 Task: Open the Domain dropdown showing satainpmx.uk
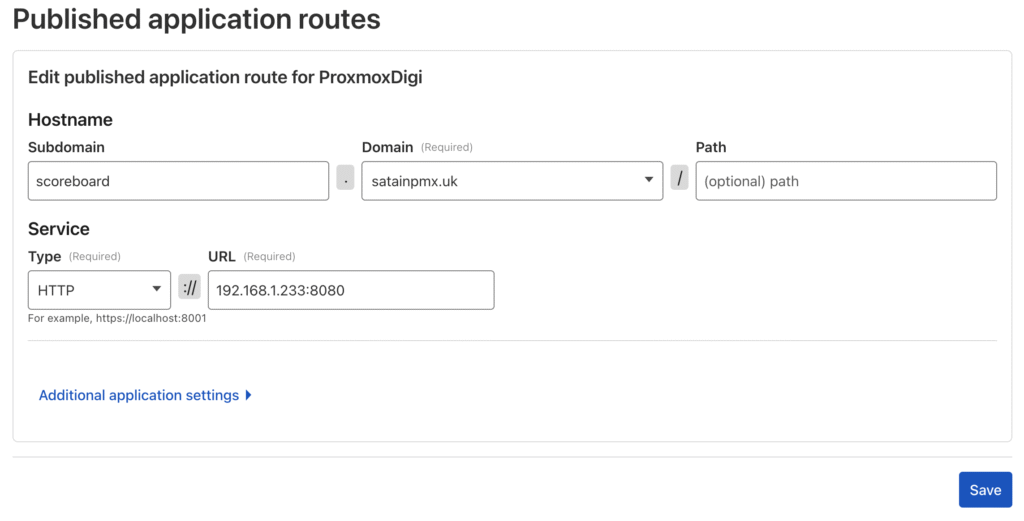(x=500, y=181)
